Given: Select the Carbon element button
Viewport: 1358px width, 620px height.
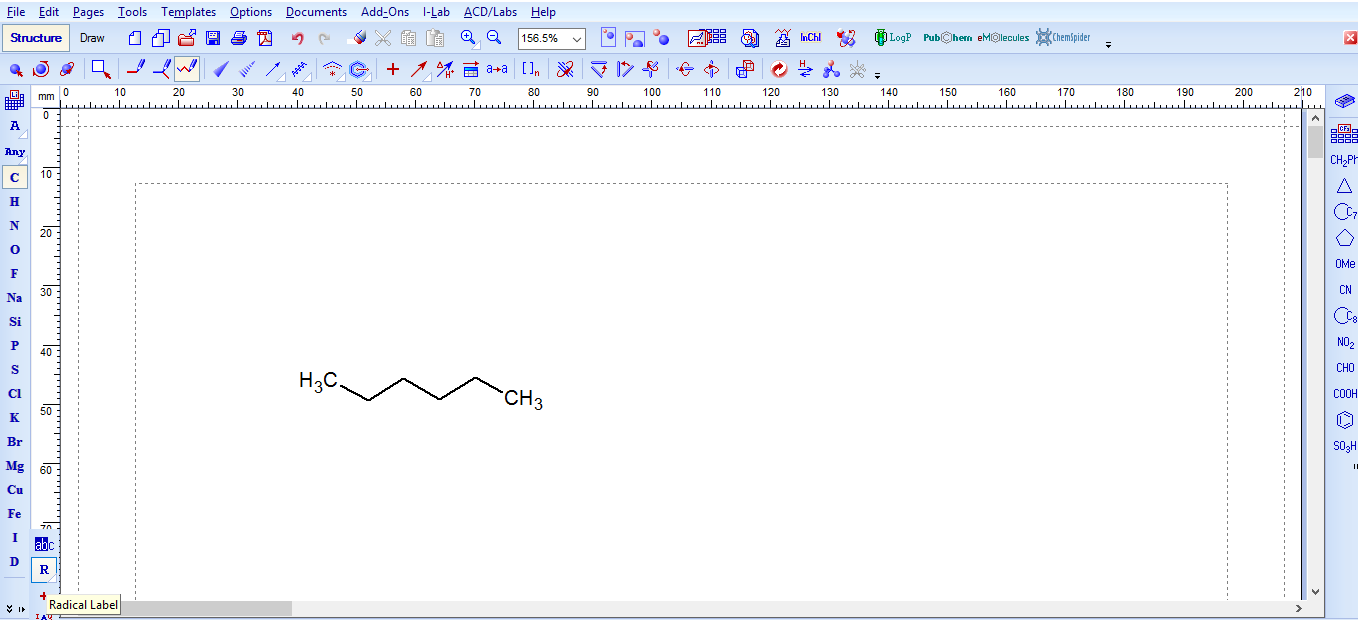Looking at the screenshot, I should click(x=14, y=178).
